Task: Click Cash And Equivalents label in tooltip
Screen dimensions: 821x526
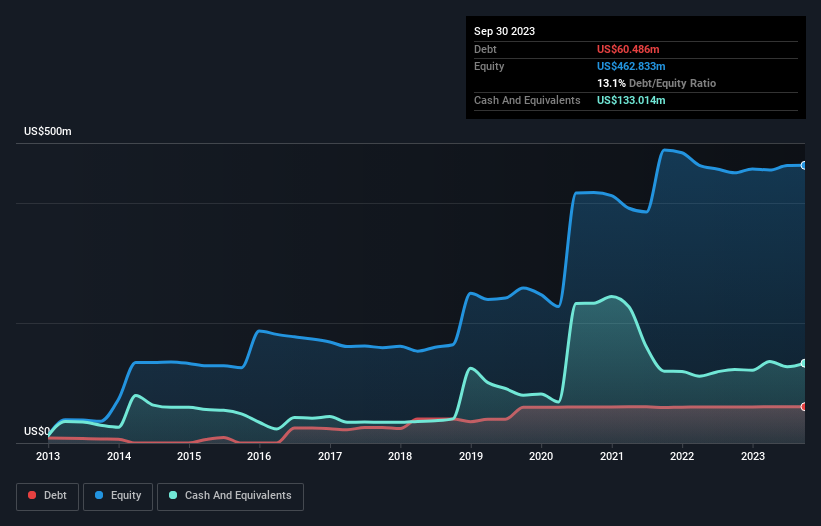Action: click(527, 100)
